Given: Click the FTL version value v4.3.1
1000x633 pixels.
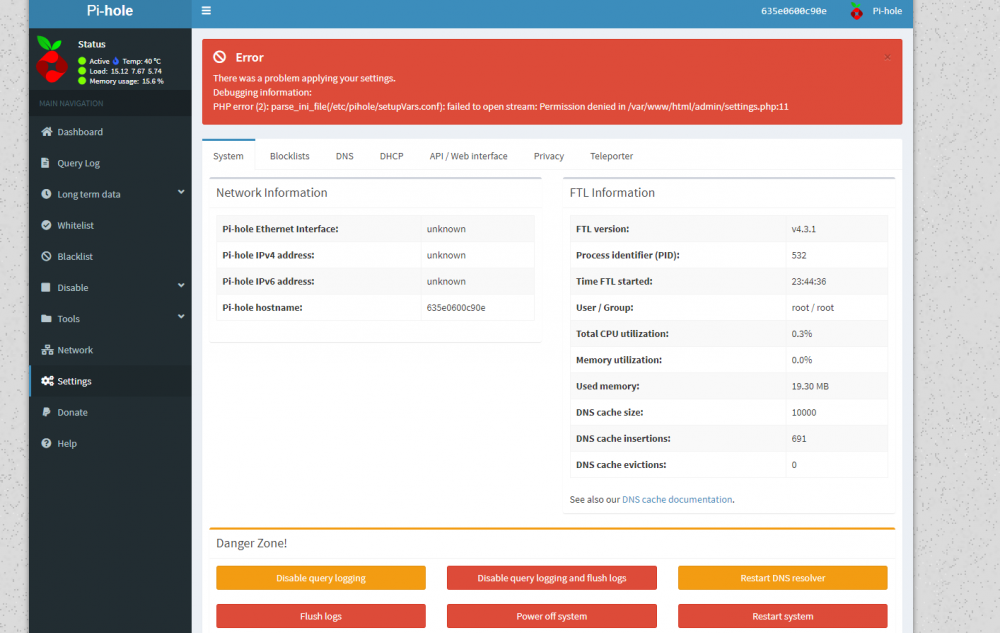Looking at the screenshot, I should (x=804, y=229).
